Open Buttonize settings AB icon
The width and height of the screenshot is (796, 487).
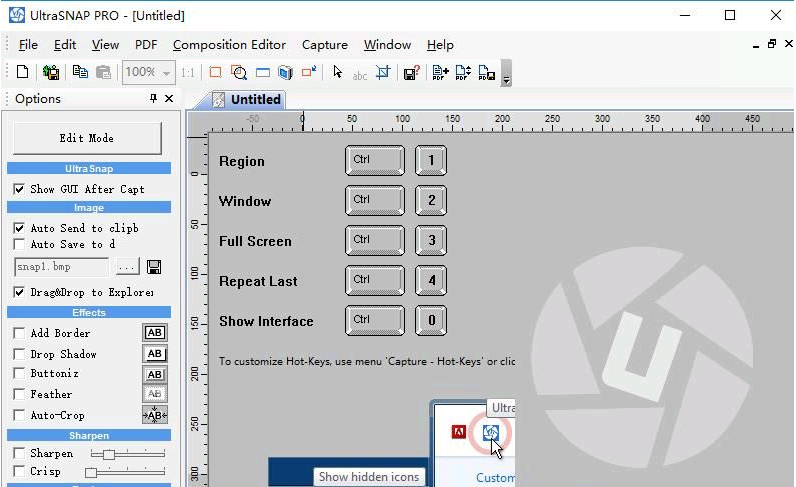coord(155,374)
